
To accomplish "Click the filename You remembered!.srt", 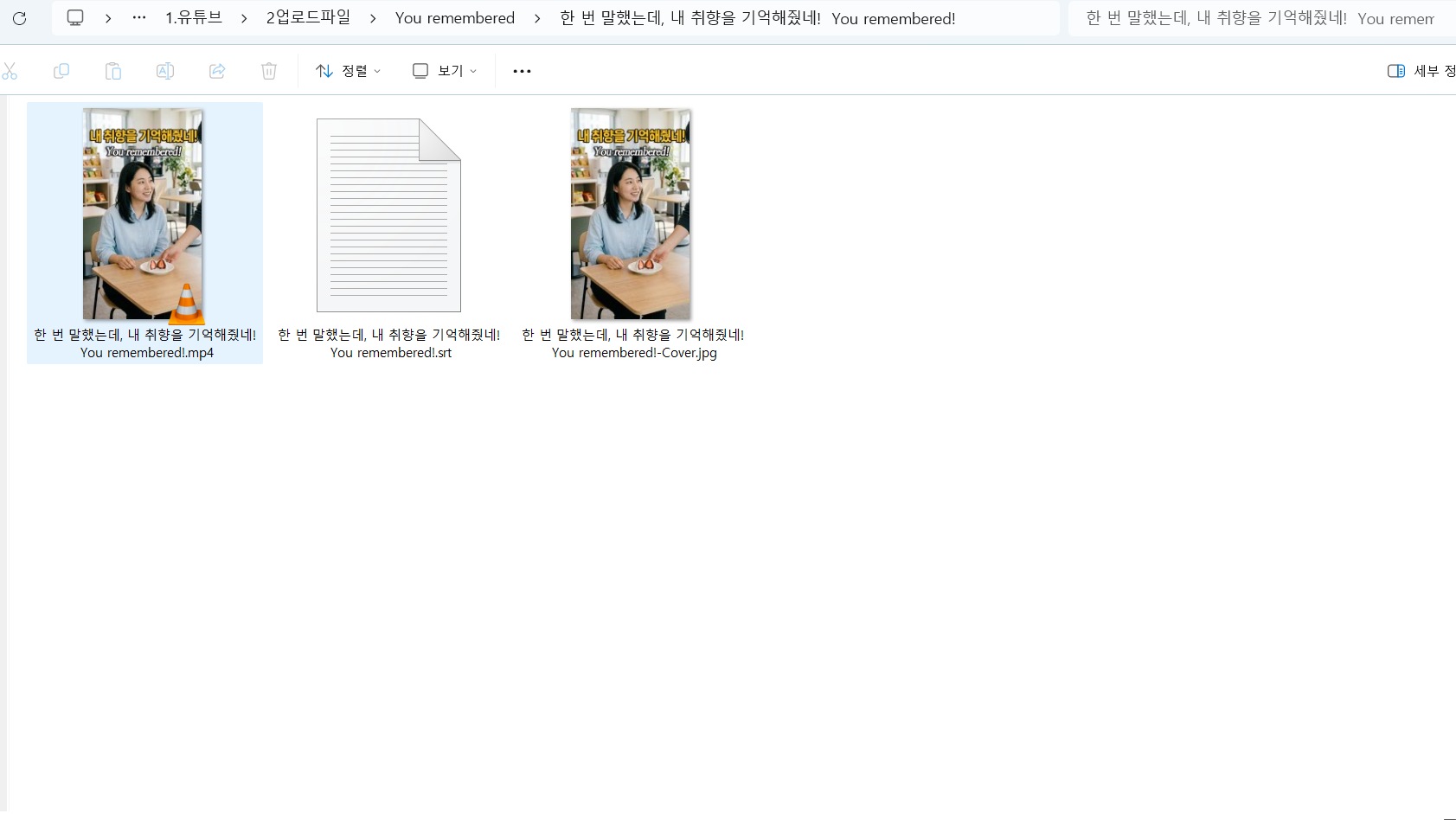I will click(x=389, y=343).
